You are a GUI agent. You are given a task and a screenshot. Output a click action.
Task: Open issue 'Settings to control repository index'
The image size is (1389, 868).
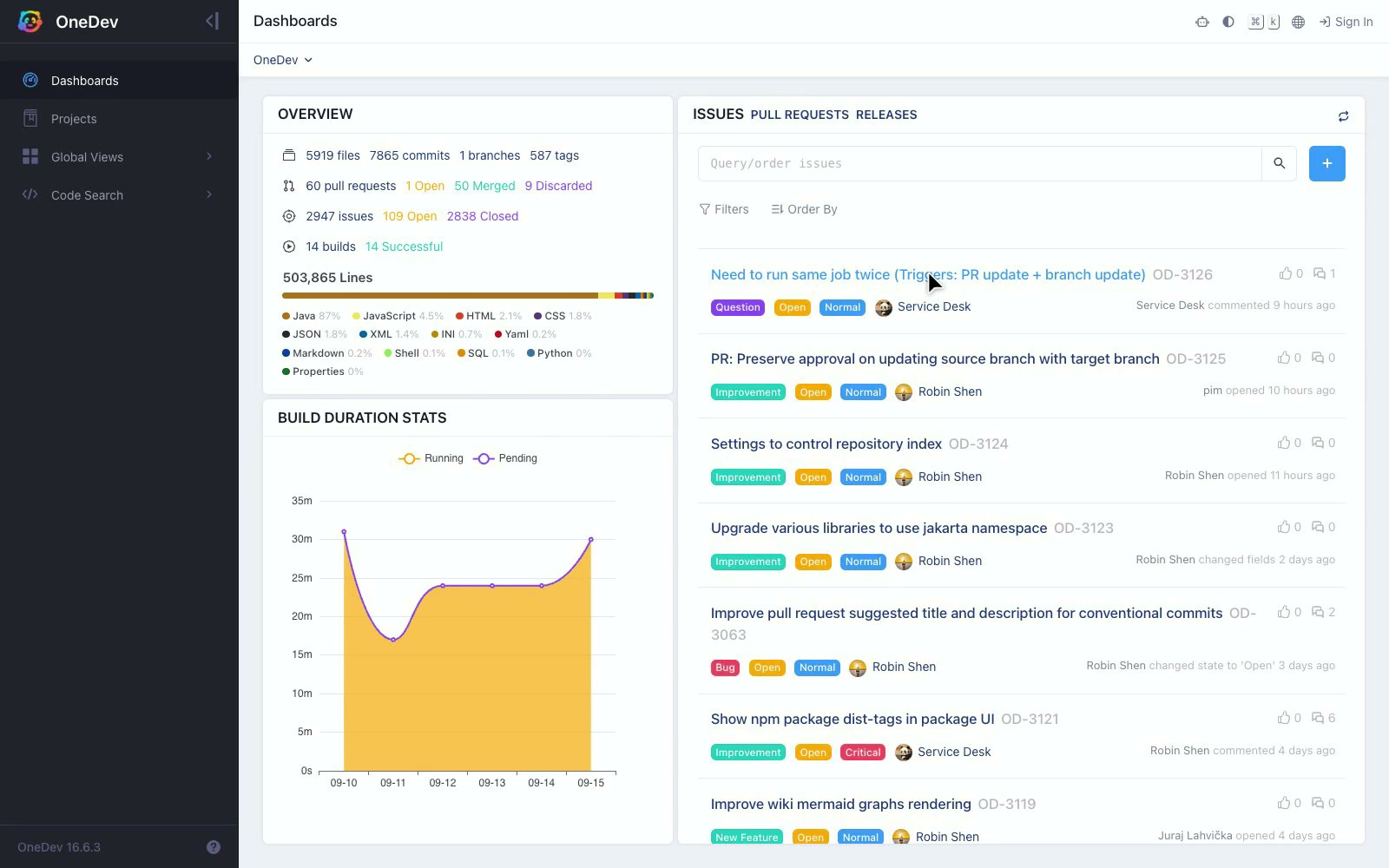(x=826, y=444)
